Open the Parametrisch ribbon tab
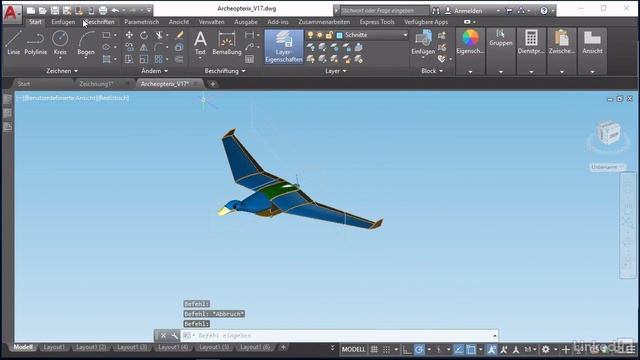 142,22
